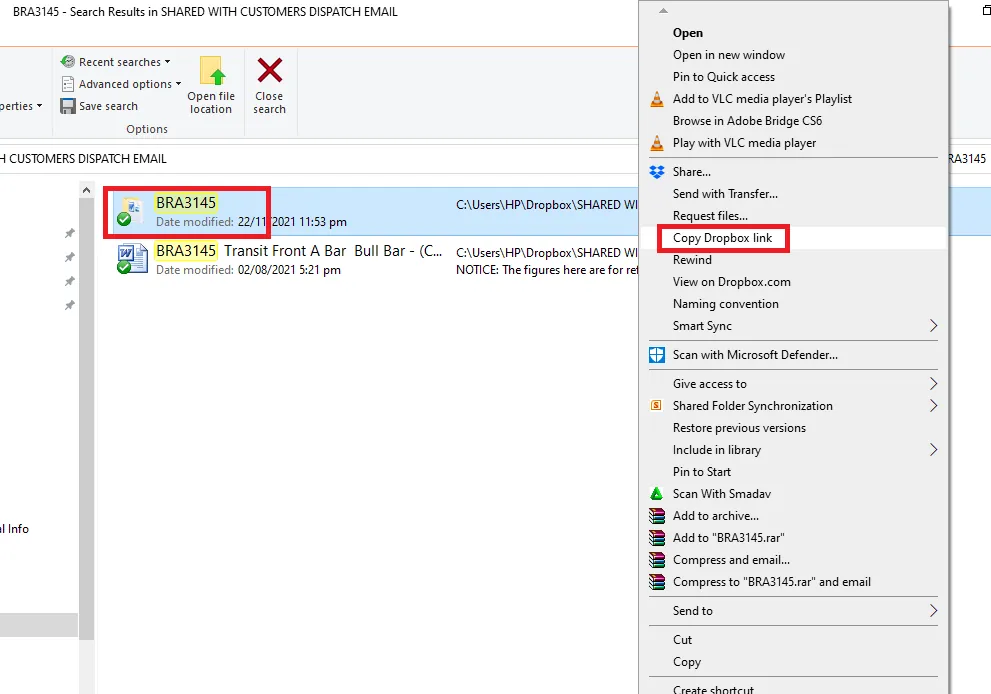The width and height of the screenshot is (991, 694).
Task: Select Rewind from the context menu
Action: point(692,260)
